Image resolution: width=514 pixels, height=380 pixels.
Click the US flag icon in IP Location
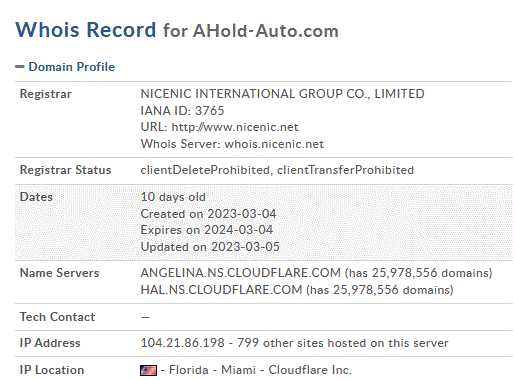click(148, 370)
